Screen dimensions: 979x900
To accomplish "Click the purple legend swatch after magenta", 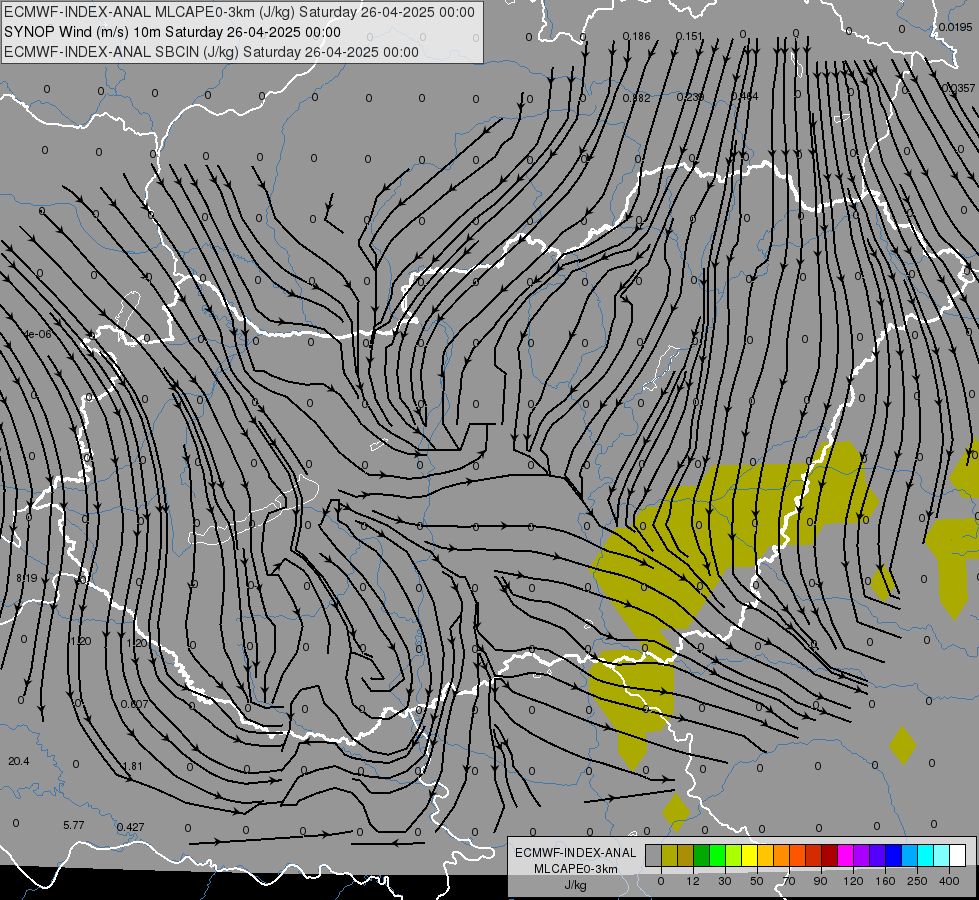I will (x=862, y=855).
